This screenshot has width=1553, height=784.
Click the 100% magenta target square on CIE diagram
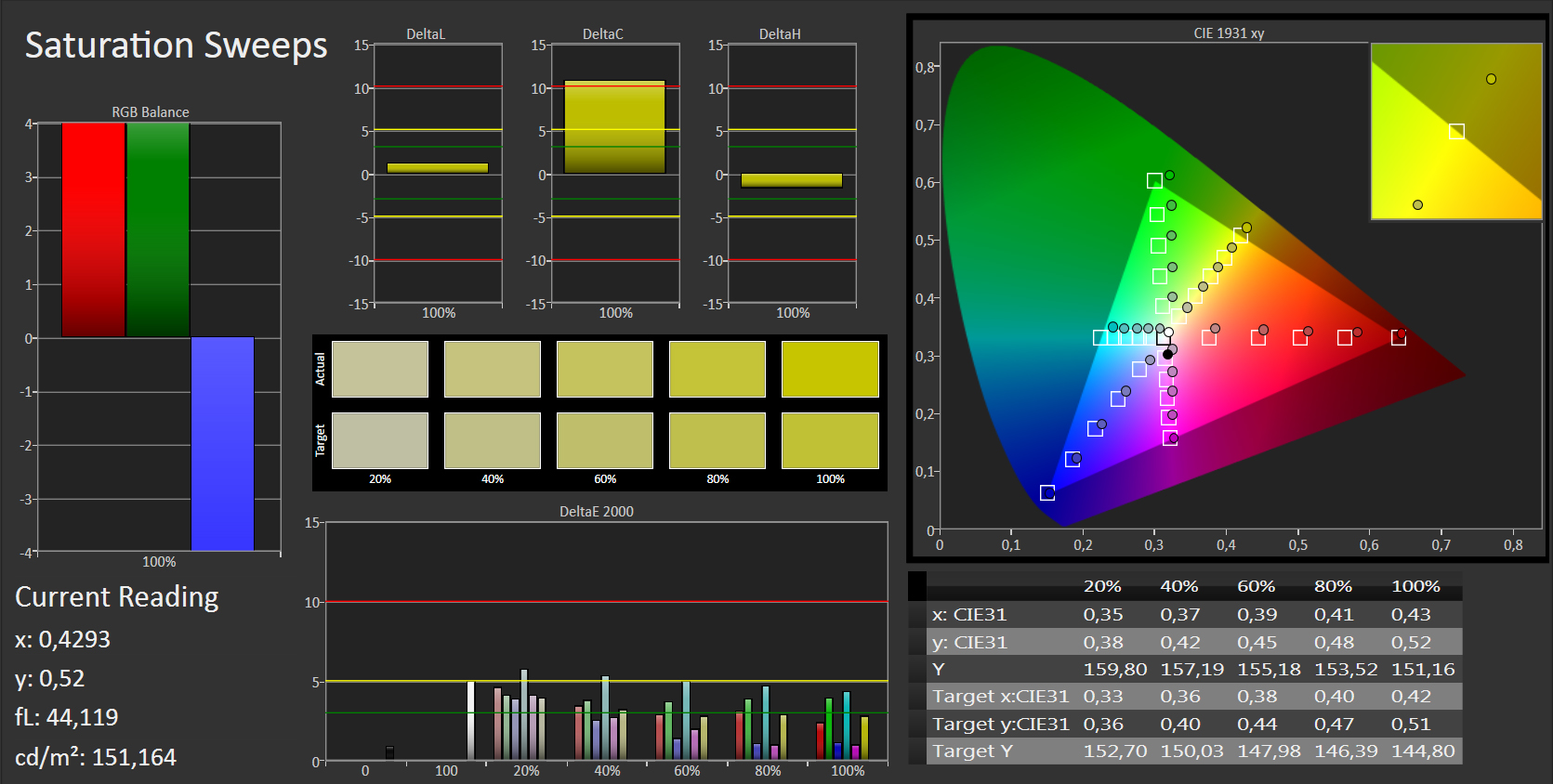pyautogui.click(x=1170, y=438)
